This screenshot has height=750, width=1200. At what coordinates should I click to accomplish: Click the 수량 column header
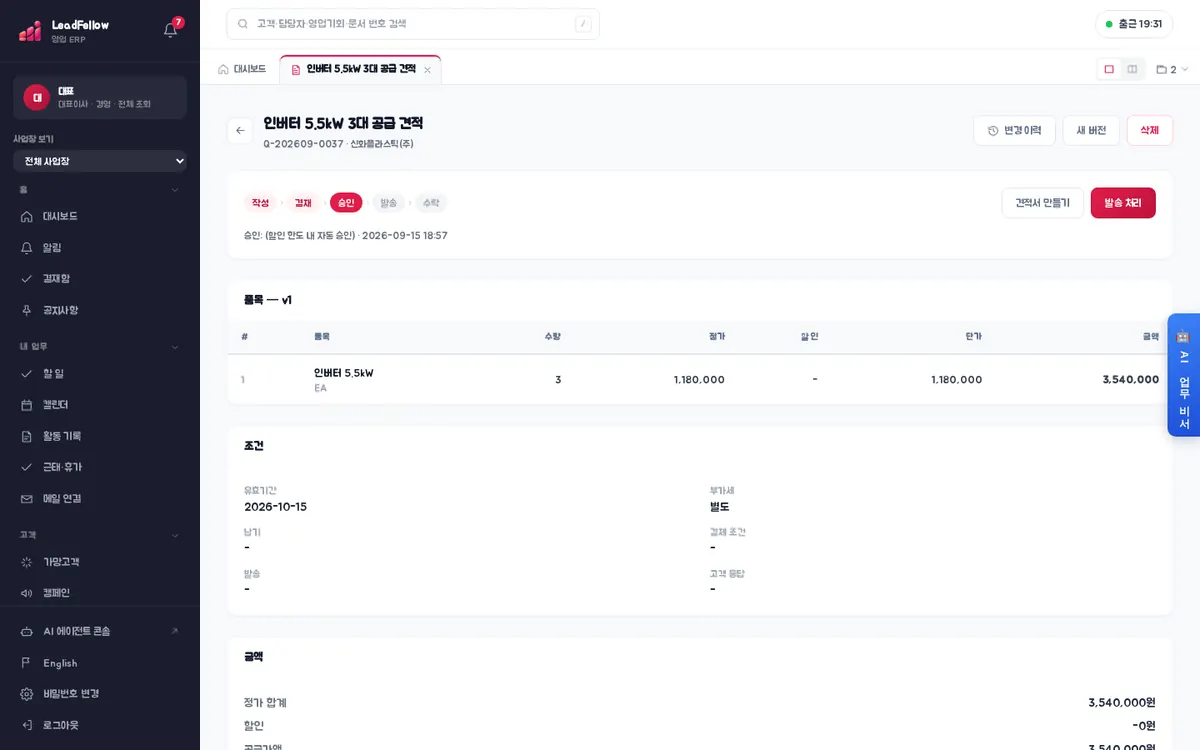pyautogui.click(x=553, y=337)
